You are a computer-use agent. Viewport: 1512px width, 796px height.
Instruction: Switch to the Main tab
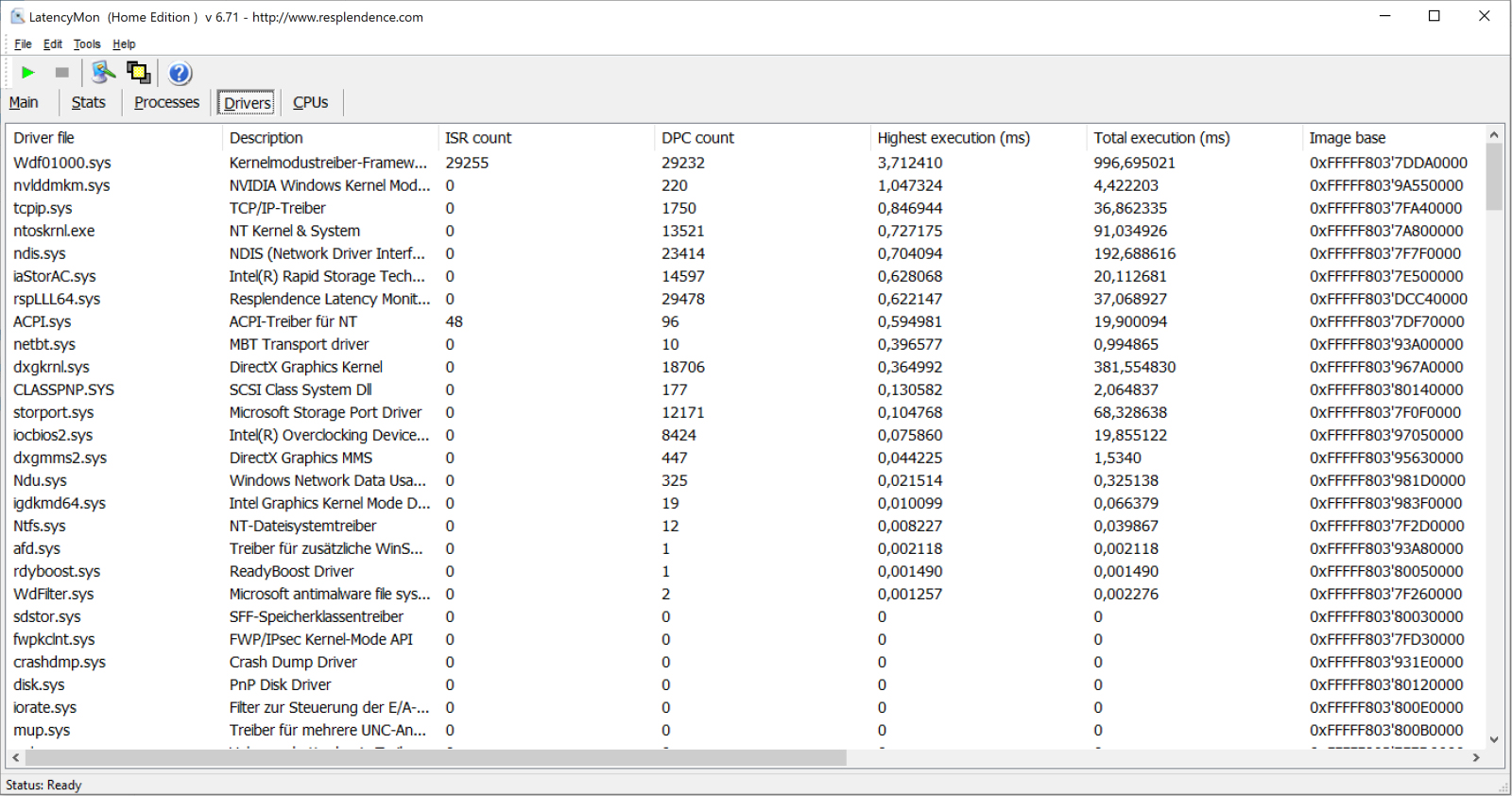(24, 102)
